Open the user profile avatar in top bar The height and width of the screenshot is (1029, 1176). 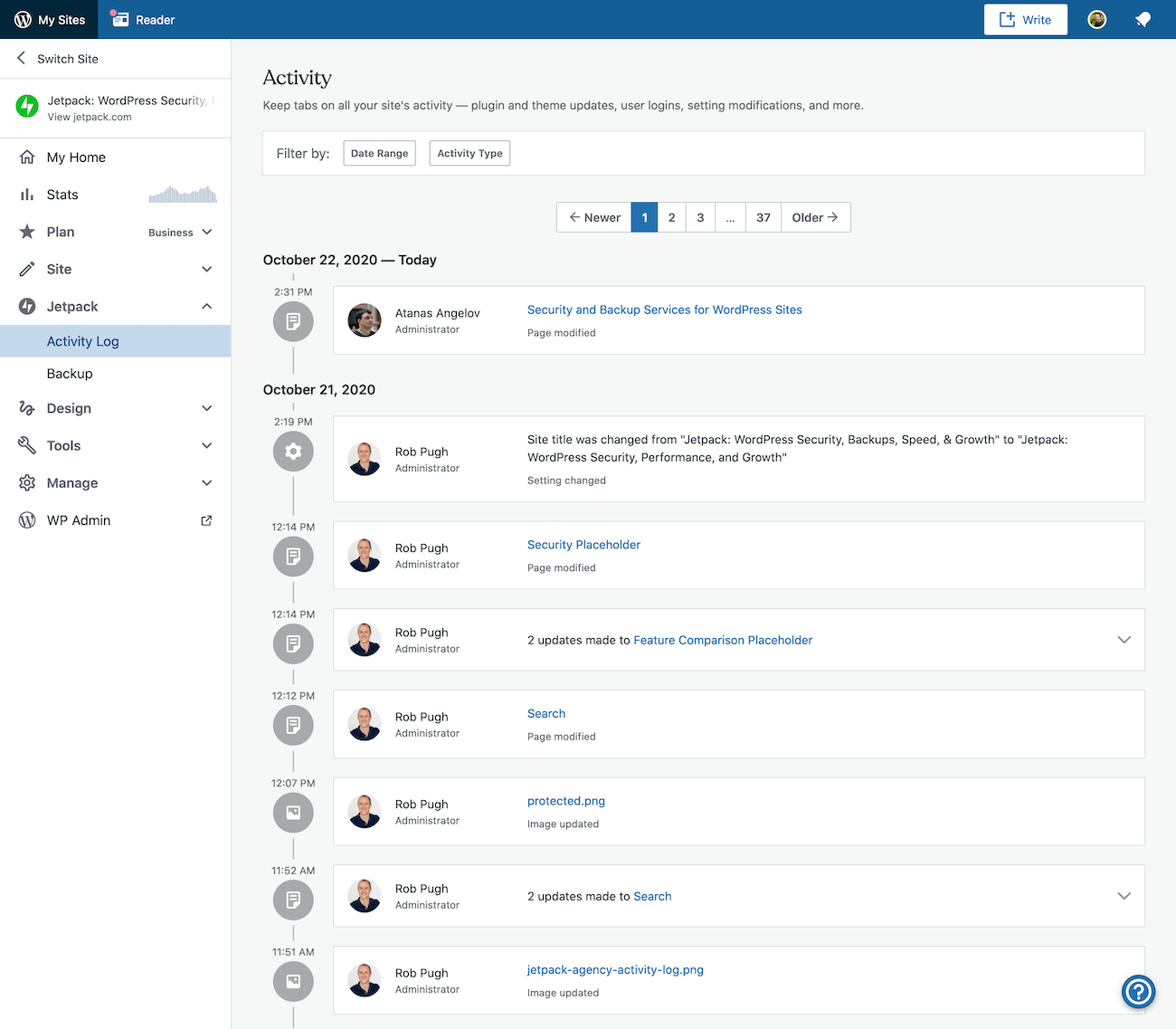pos(1097,19)
